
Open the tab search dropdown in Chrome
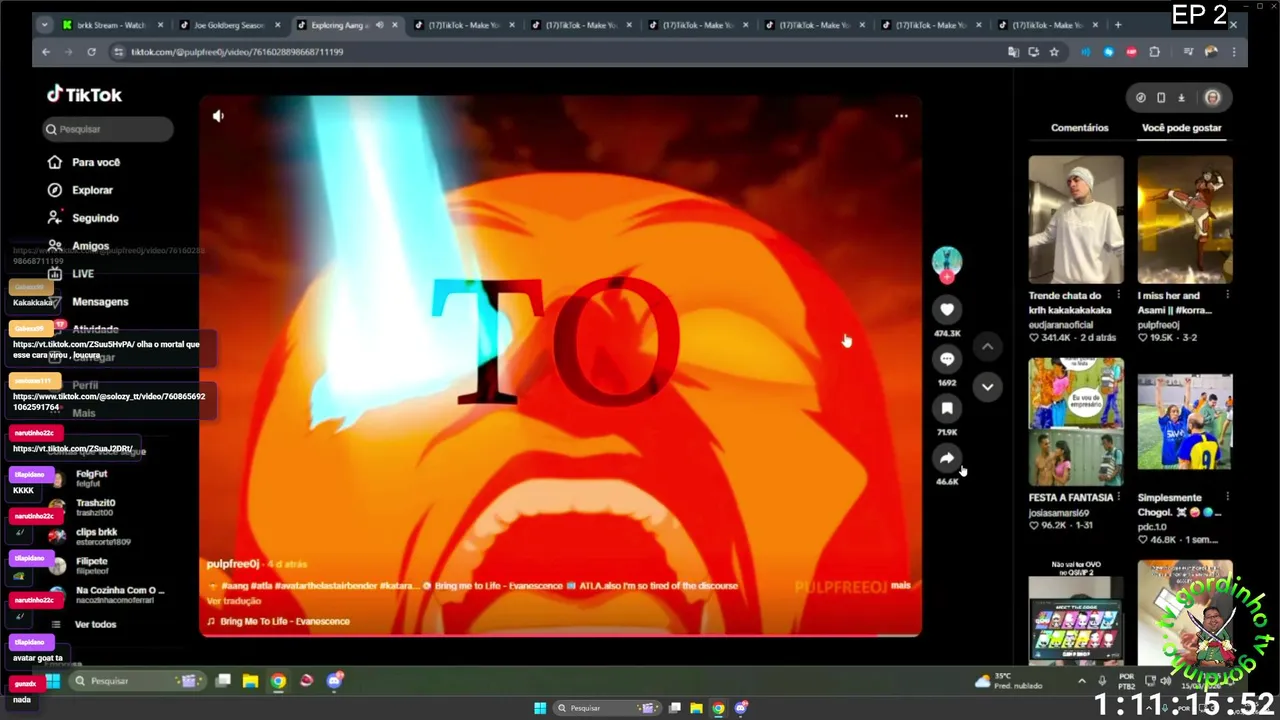[x=44, y=25]
